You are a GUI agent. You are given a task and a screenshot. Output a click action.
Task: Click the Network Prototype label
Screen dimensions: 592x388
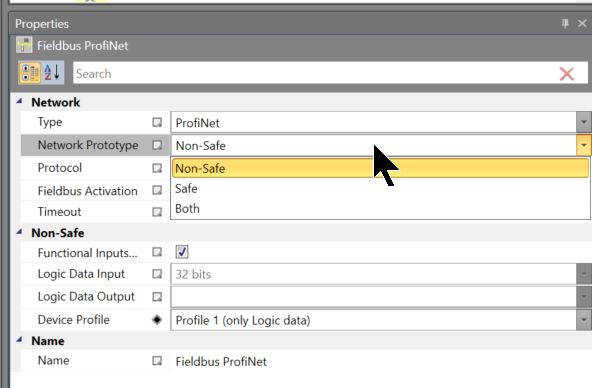(88, 145)
